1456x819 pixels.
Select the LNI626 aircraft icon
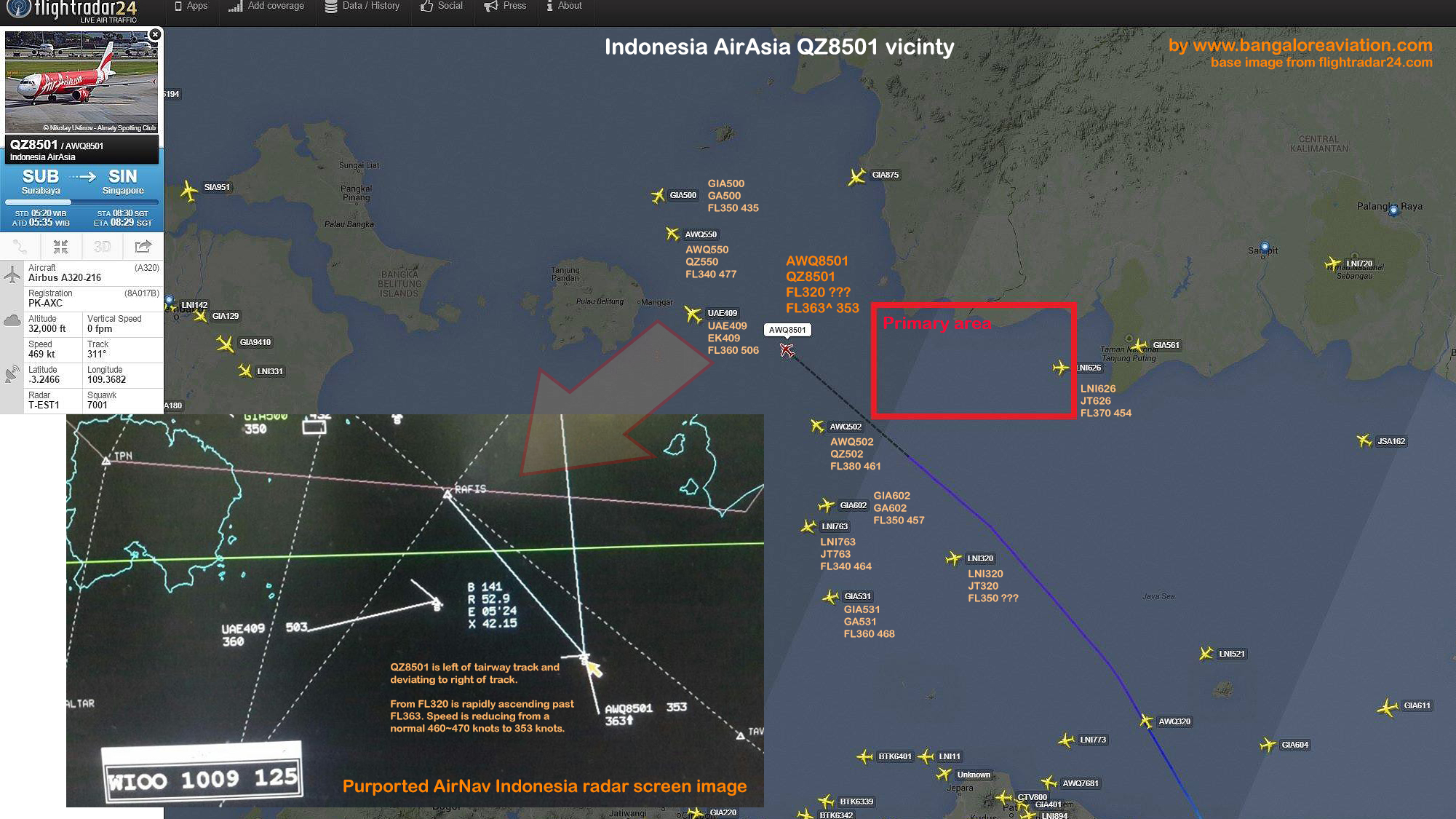1061,368
